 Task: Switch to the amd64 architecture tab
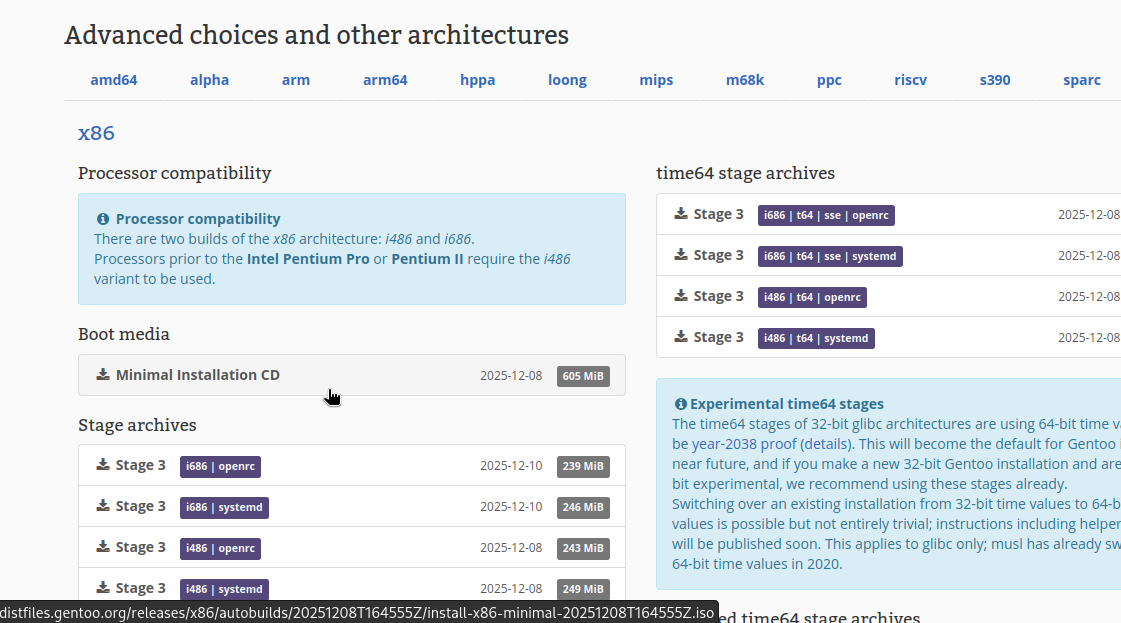click(x=114, y=80)
